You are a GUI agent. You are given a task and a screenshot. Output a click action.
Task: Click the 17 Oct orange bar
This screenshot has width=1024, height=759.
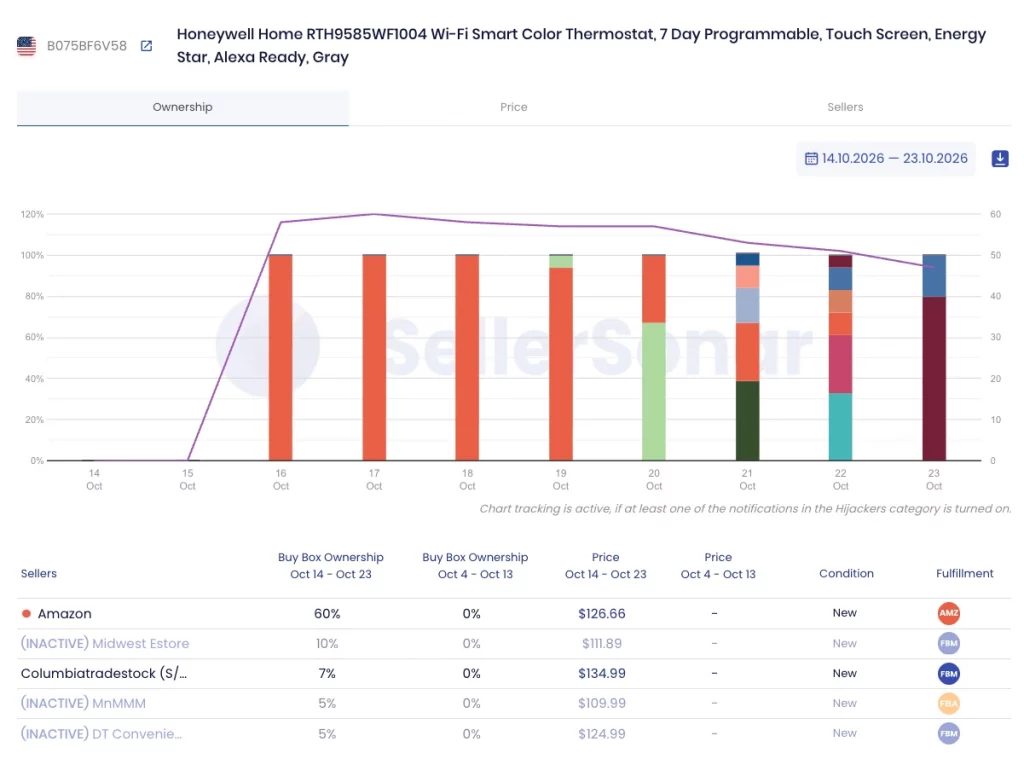pos(374,357)
